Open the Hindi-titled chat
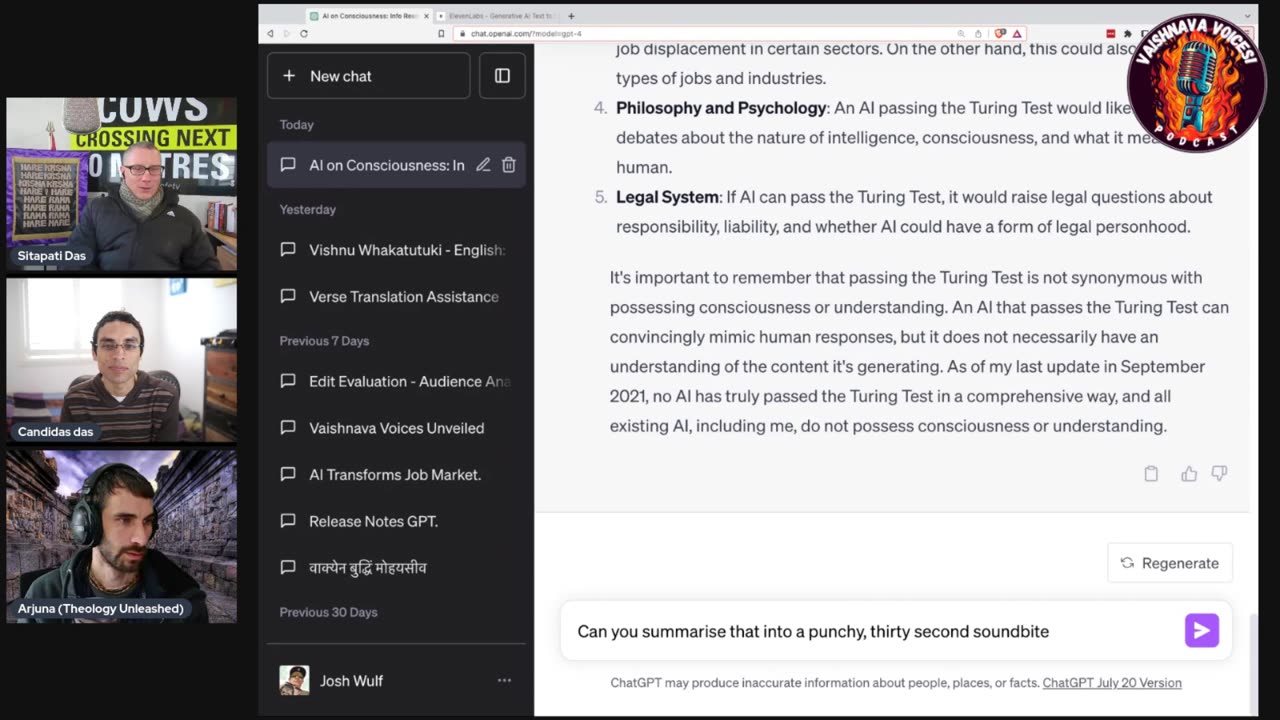Viewport: 1280px width, 720px height. (x=396, y=568)
